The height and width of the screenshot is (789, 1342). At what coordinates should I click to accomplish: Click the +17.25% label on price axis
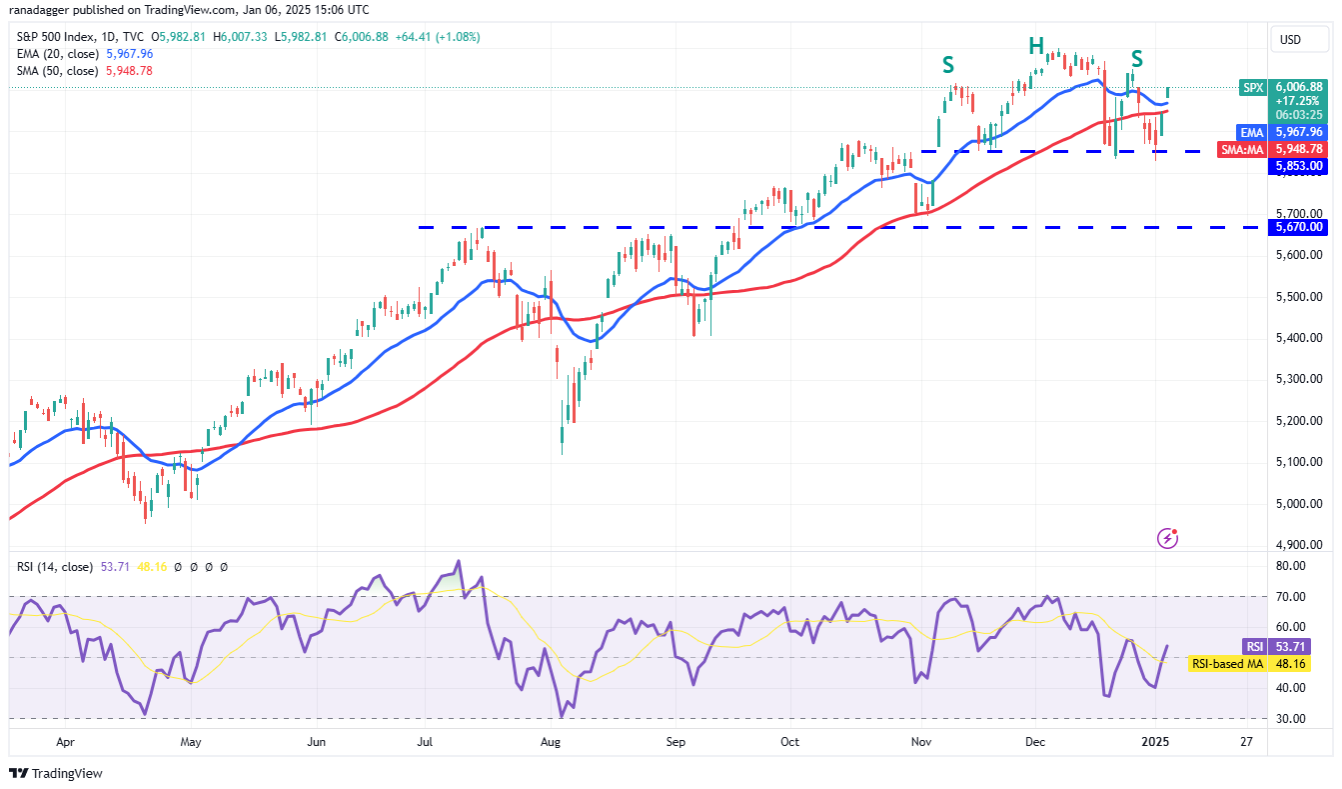(1299, 101)
